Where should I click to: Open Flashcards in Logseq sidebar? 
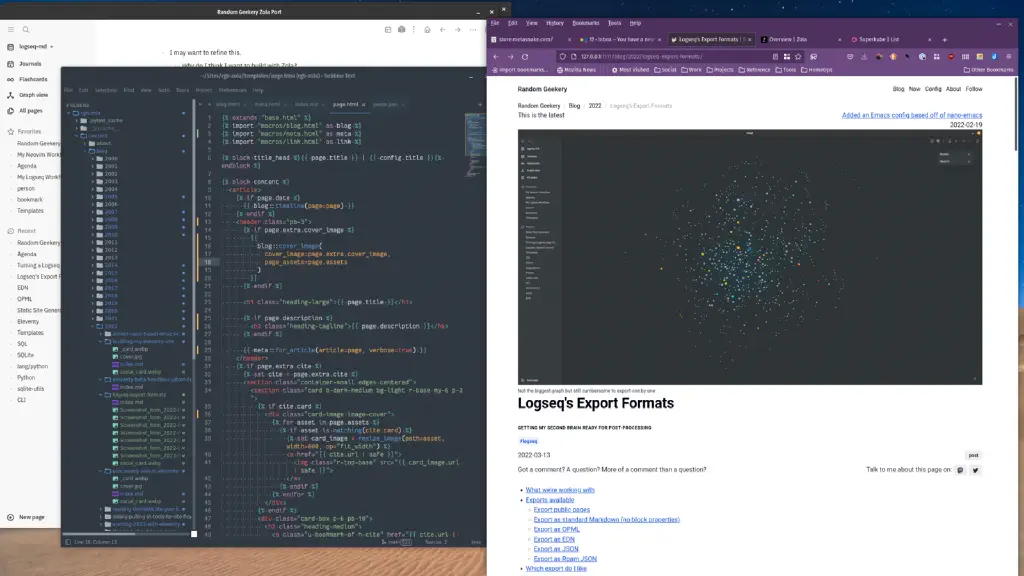tap(33, 79)
